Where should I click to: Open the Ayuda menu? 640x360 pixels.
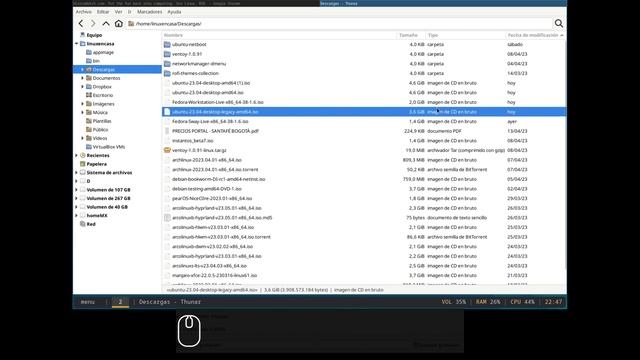tap(174, 12)
